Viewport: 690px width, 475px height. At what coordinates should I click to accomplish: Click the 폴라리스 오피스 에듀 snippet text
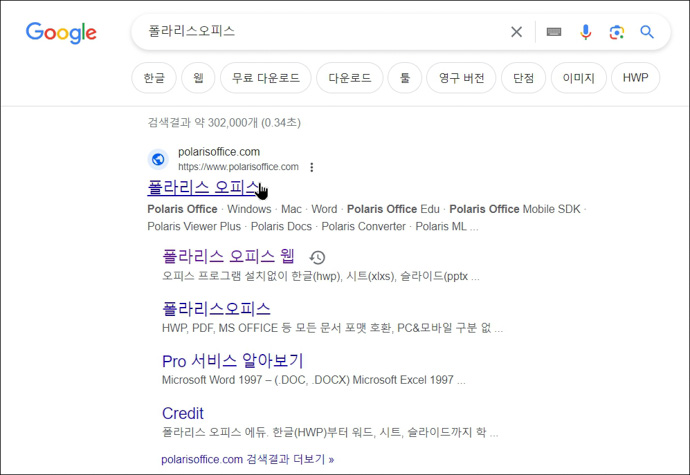pyautogui.click(x=330, y=432)
